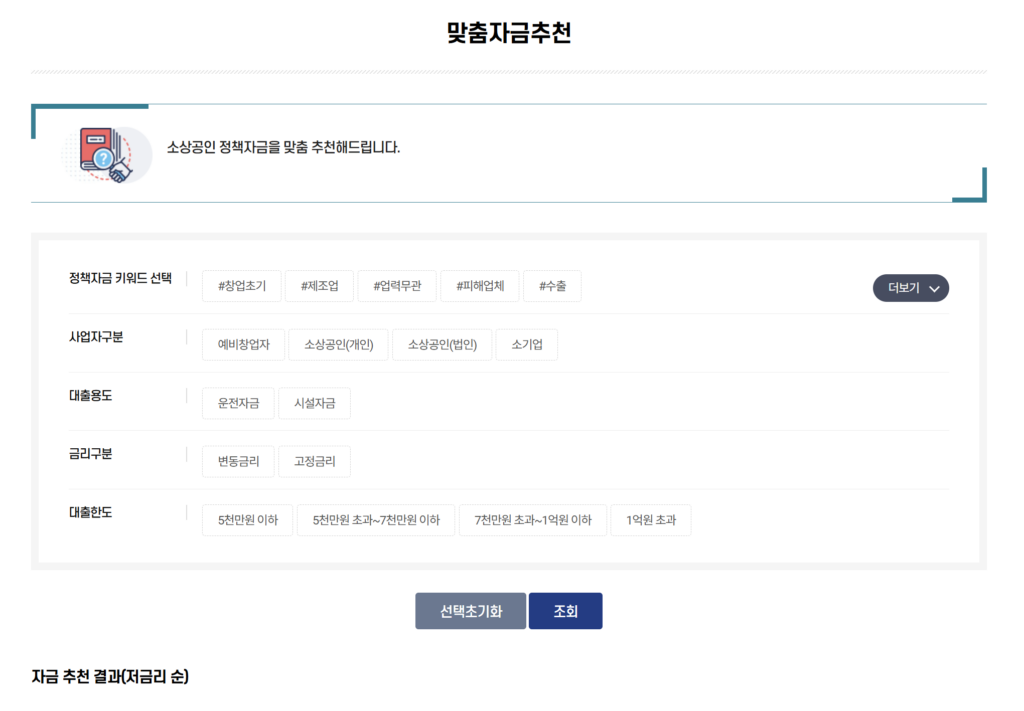Select loan limit 5천만원 초과~7천만원 이하
This screenshot has height=711, width=1024.
pos(376,520)
